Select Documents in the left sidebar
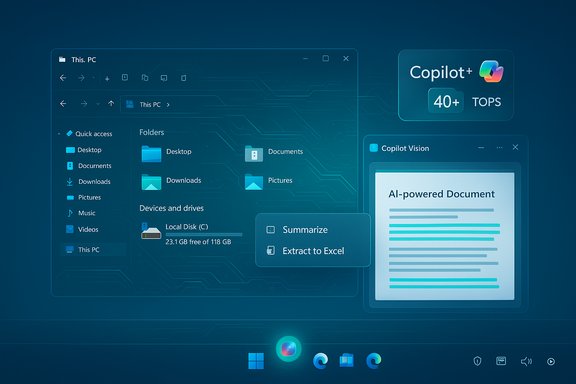Viewport: 576px width, 384px height. coord(89,166)
